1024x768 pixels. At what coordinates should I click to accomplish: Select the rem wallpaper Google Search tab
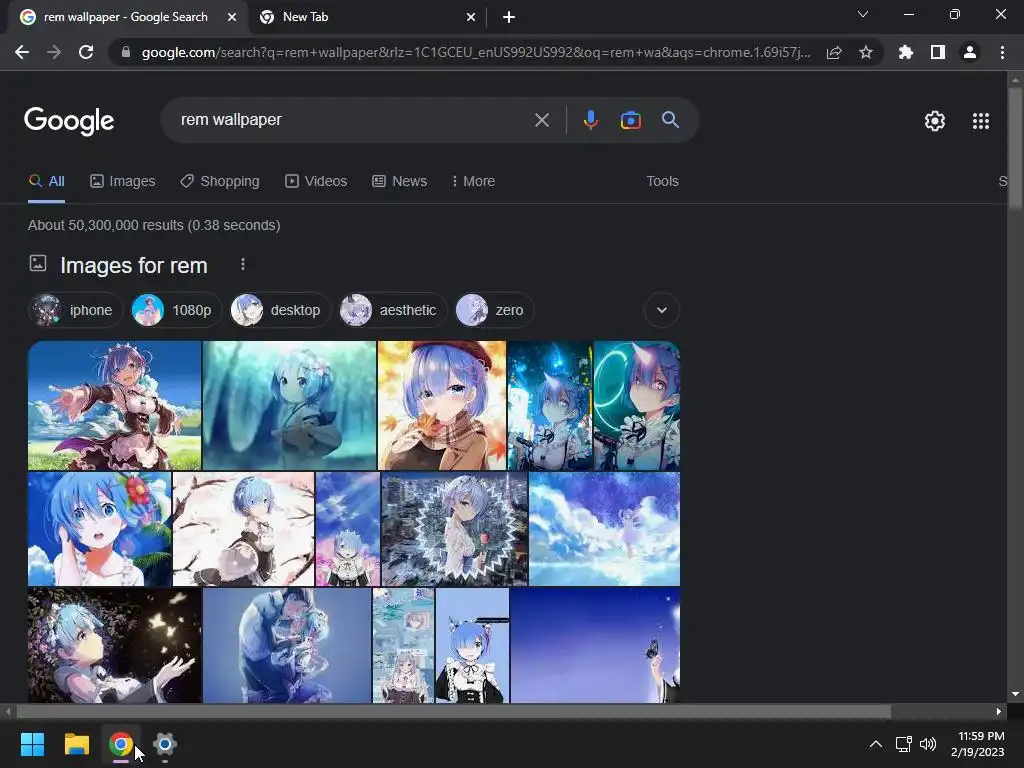pyautogui.click(x=127, y=18)
